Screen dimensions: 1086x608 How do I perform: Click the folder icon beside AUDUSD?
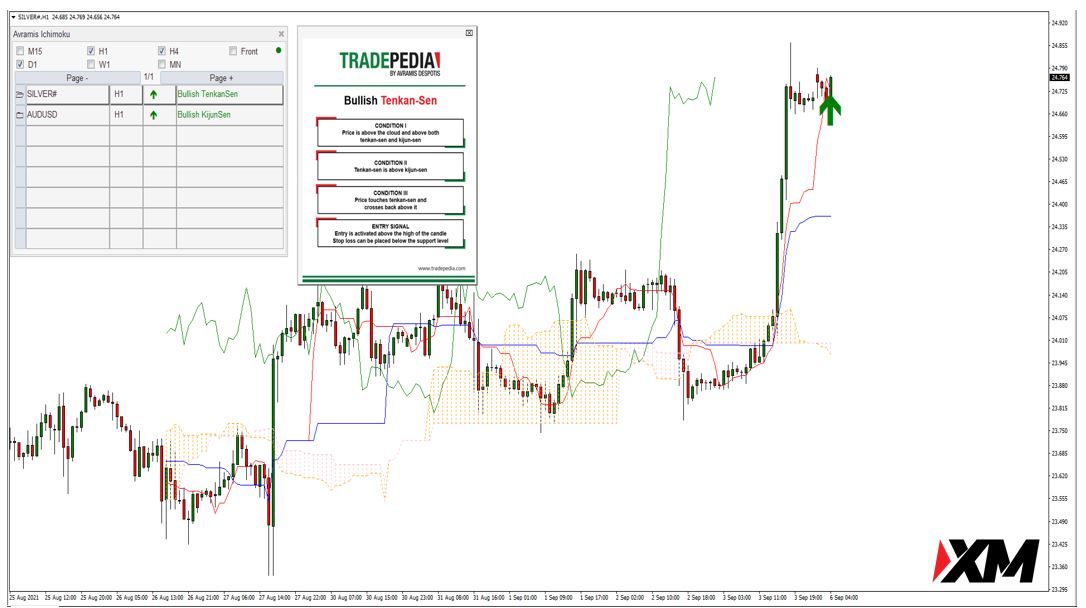click(x=20, y=115)
